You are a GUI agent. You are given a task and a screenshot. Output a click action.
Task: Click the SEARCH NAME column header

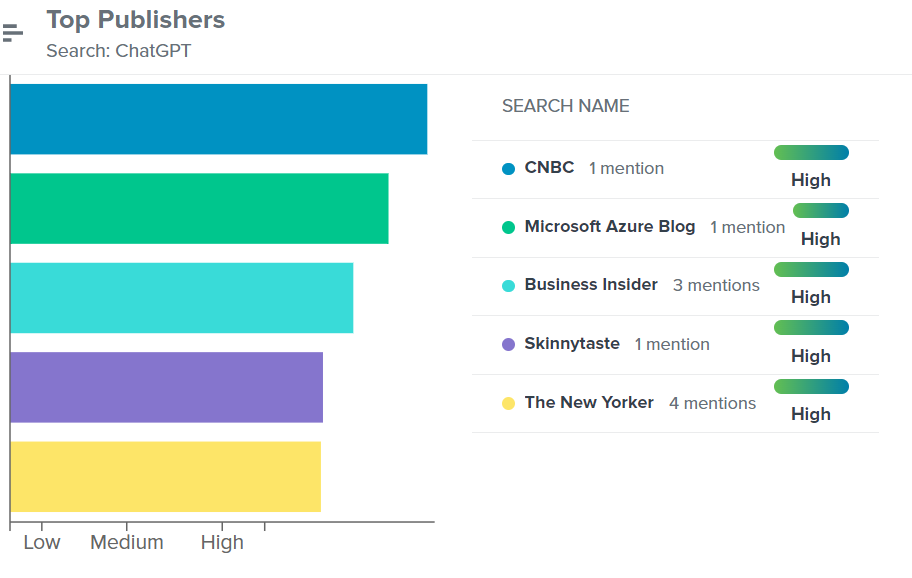point(565,106)
